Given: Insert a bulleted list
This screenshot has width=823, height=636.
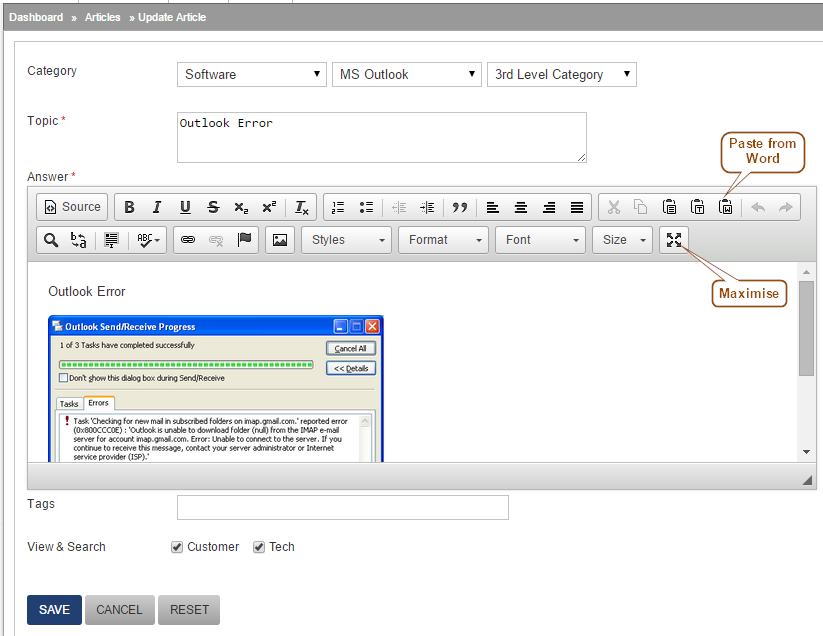Looking at the screenshot, I should [x=366, y=207].
